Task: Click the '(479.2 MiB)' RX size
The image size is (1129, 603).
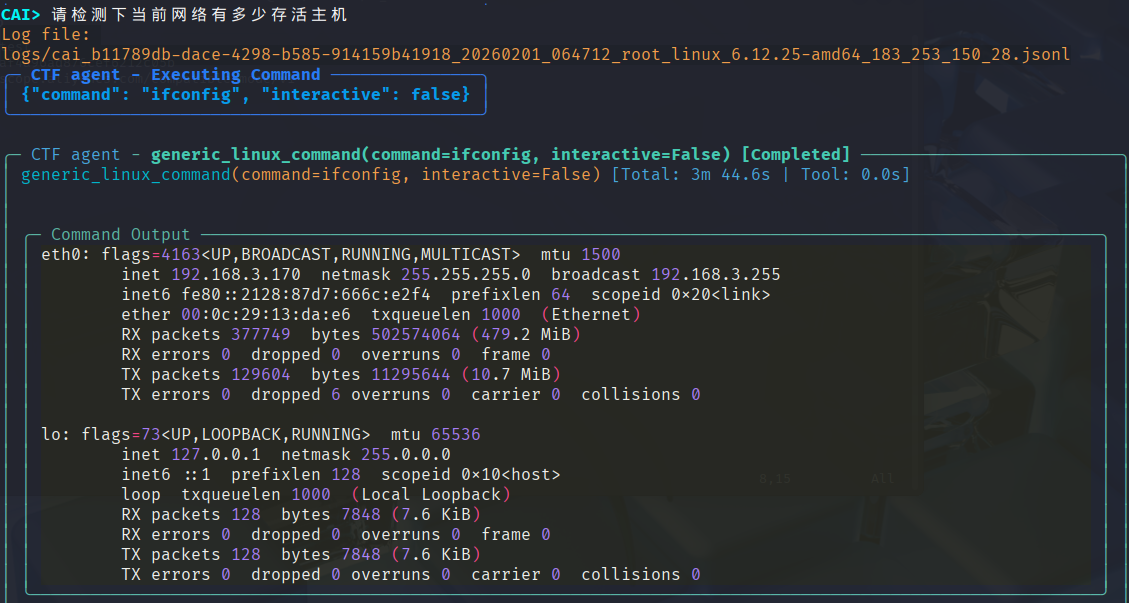Action: pyautogui.click(x=526, y=334)
